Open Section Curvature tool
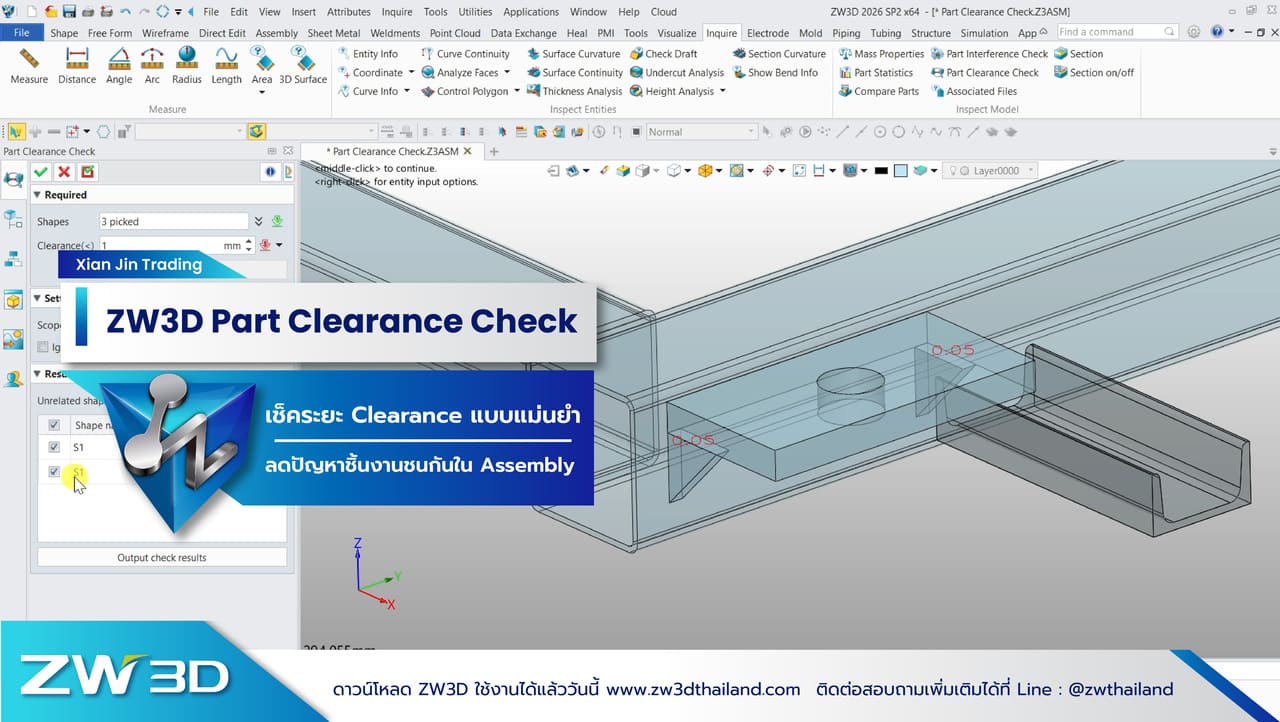Image resolution: width=1280 pixels, height=722 pixels. point(779,54)
